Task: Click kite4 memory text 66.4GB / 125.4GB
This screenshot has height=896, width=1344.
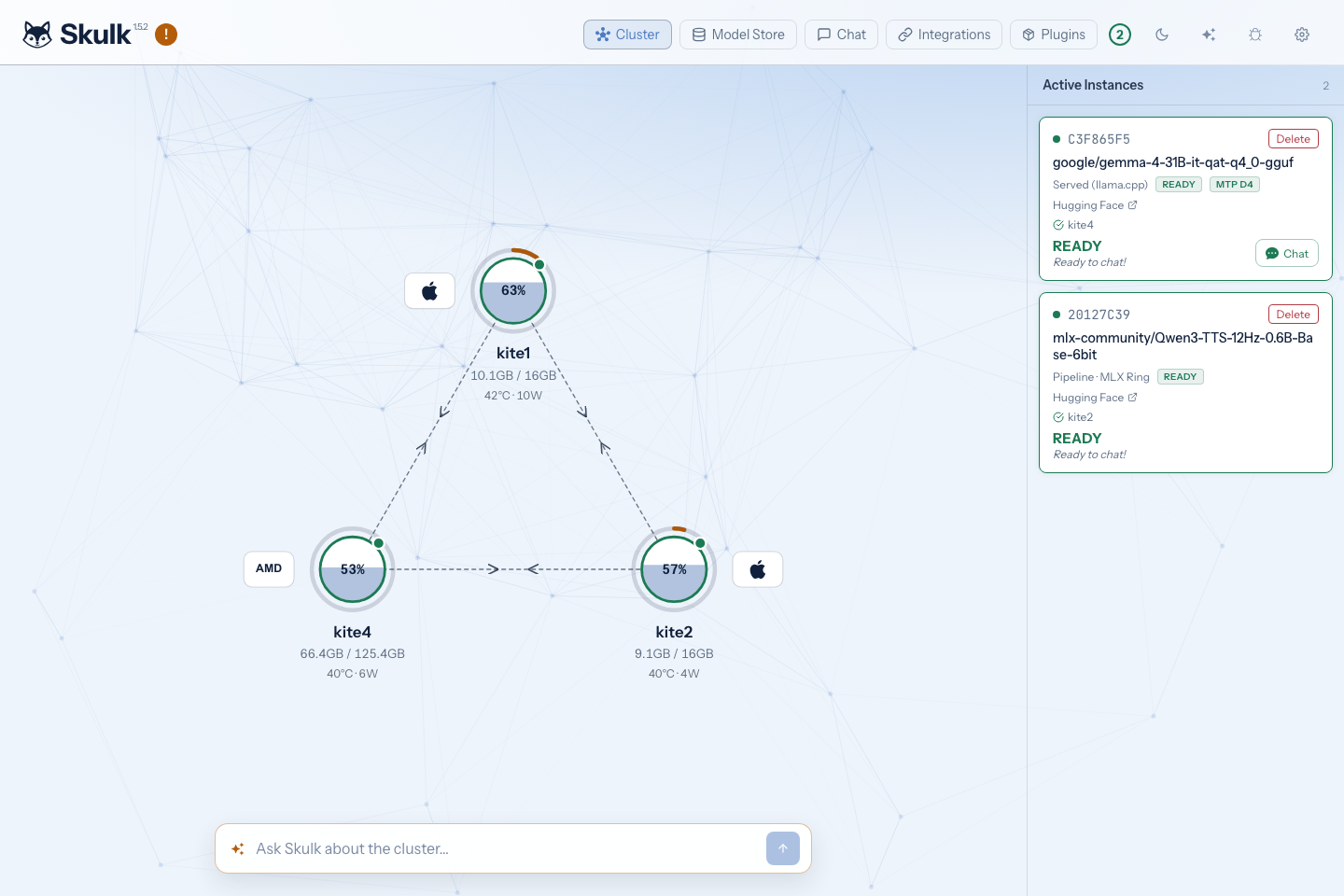Action: (353, 653)
